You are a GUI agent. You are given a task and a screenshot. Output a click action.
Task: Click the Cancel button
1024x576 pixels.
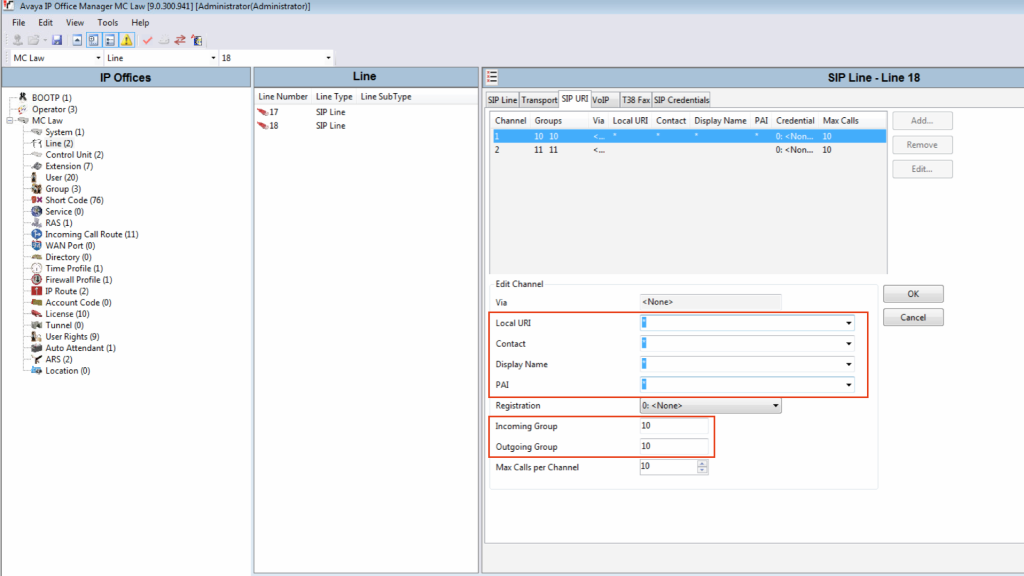[913, 317]
